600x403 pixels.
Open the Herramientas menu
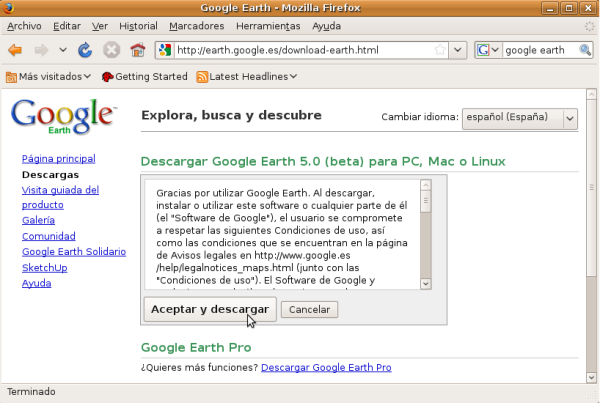pos(268,24)
